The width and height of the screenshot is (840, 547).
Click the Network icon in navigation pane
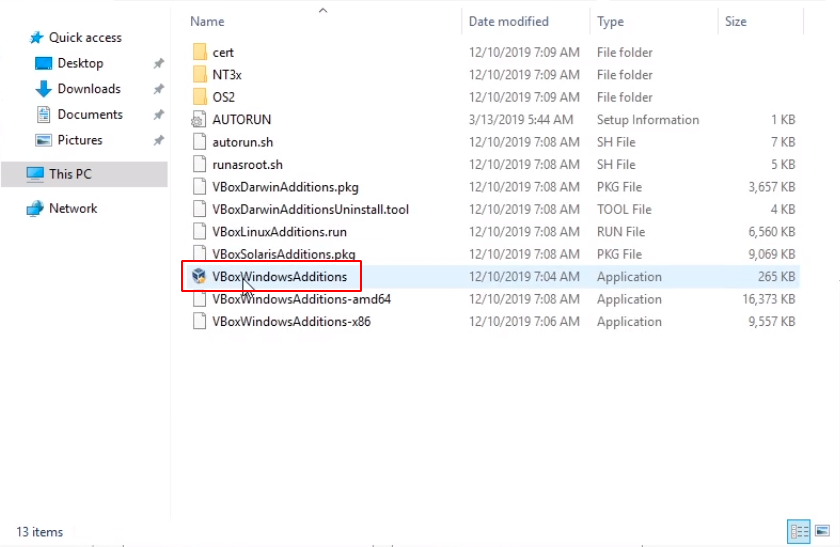pos(35,209)
